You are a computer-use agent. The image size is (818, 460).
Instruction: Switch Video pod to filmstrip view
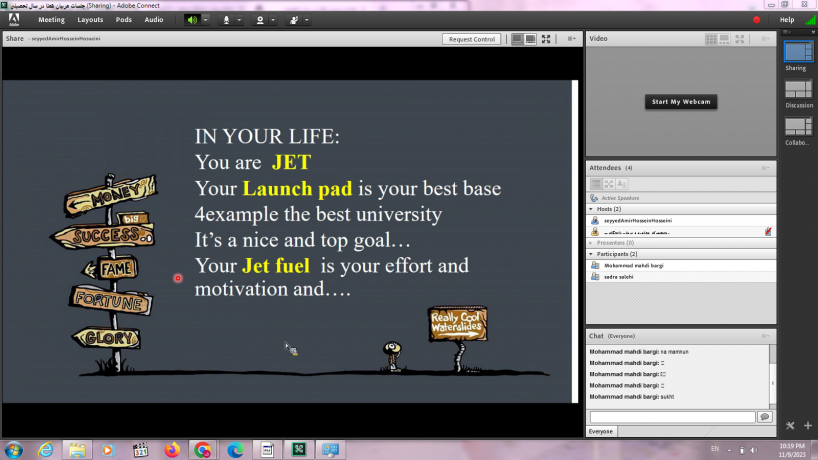click(x=724, y=39)
